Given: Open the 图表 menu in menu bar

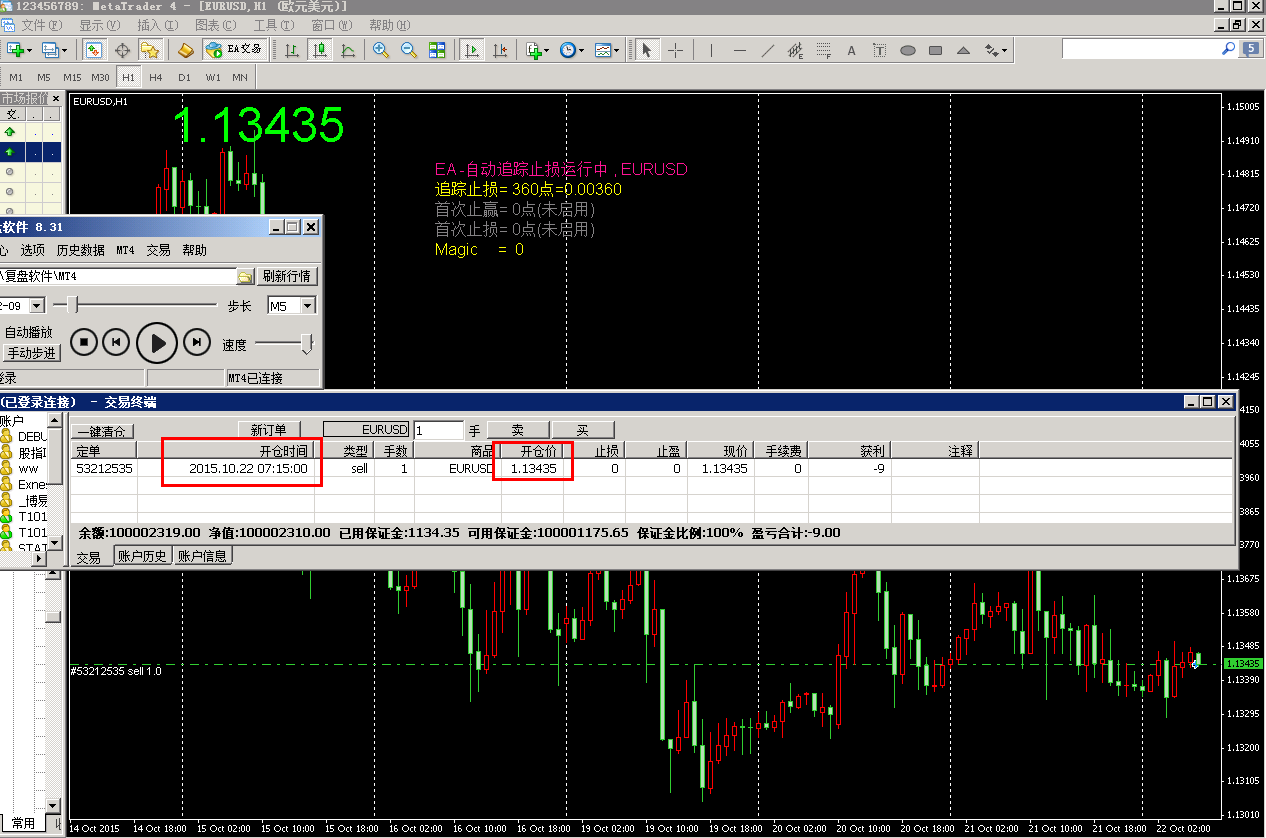Looking at the screenshot, I should point(214,25).
